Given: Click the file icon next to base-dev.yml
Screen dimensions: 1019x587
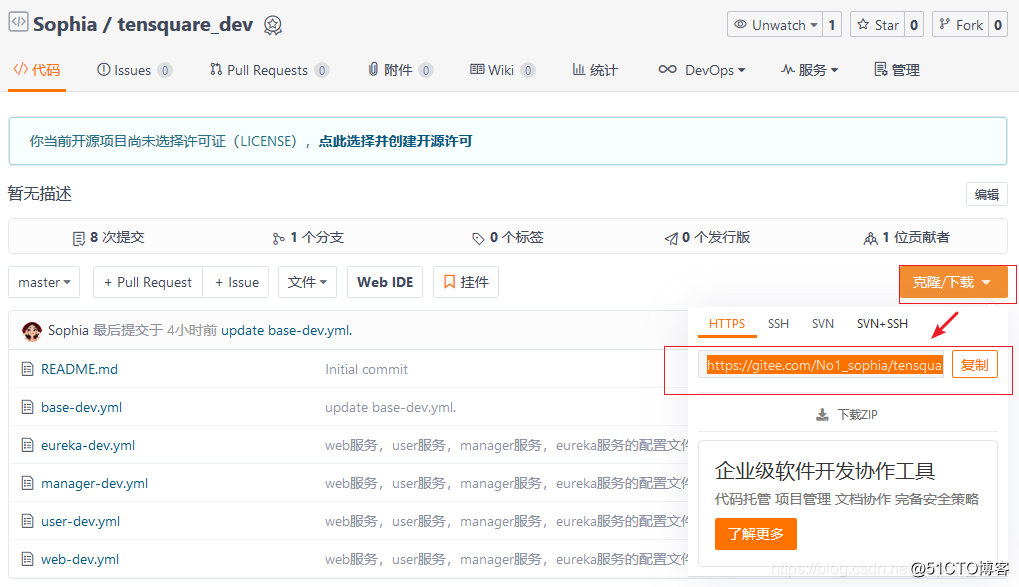Looking at the screenshot, I should tap(27, 408).
